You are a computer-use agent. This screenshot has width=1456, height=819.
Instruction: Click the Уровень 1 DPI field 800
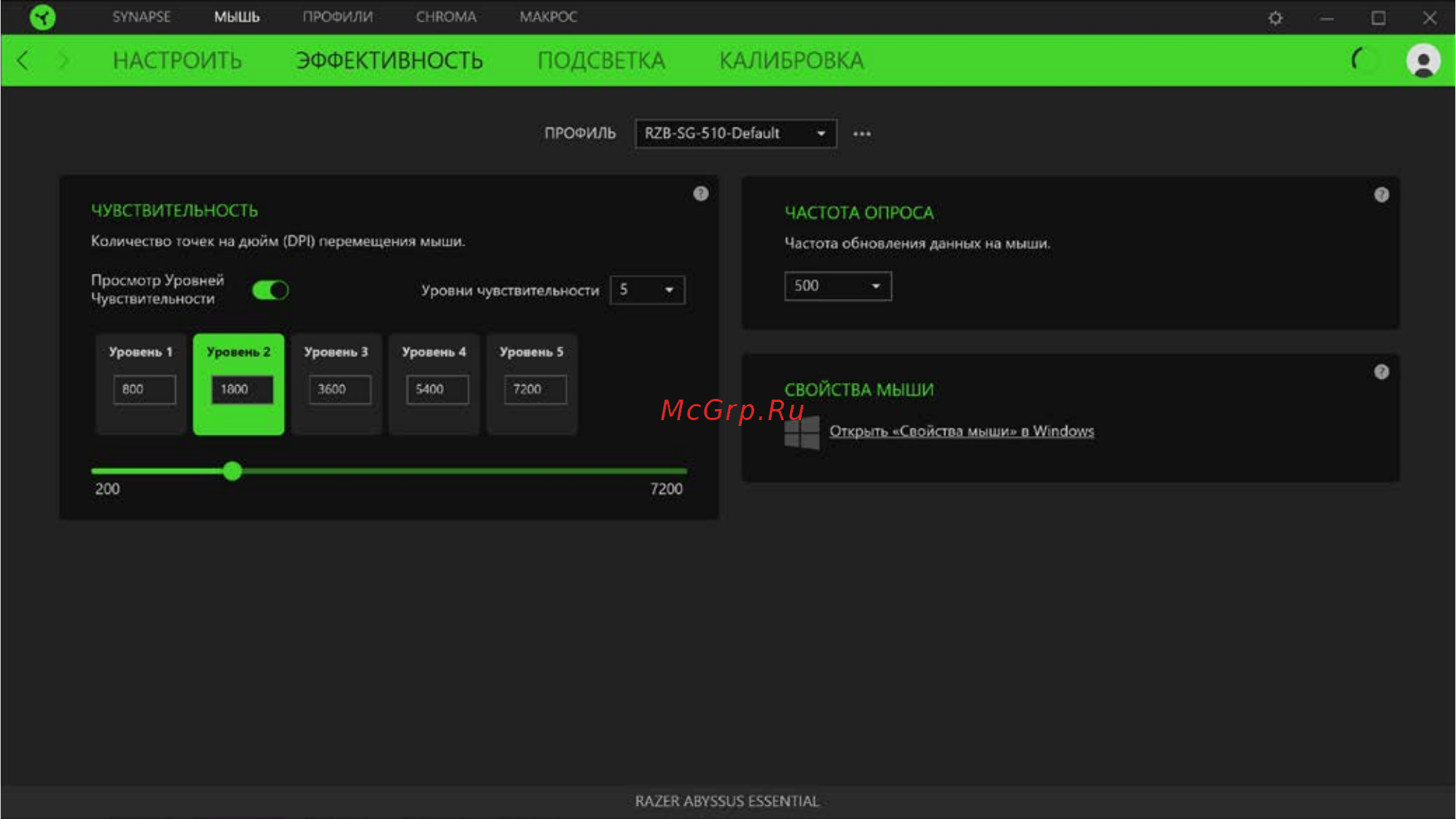coord(144,389)
